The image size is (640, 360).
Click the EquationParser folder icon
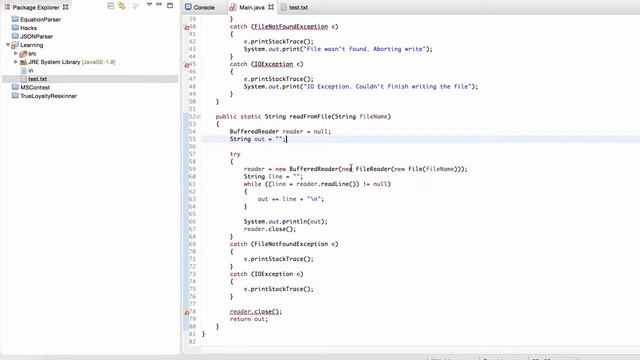click(x=15, y=19)
